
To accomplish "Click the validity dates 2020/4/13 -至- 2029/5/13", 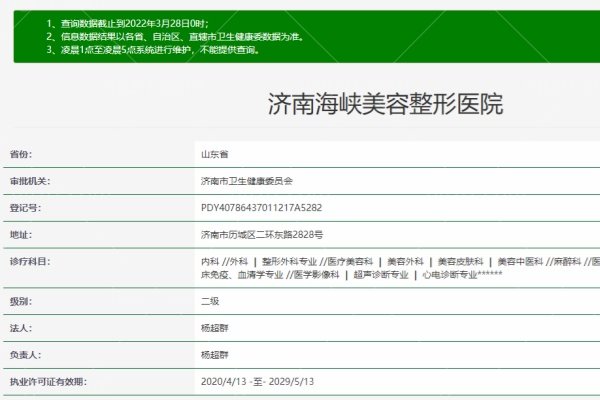I will (258, 382).
